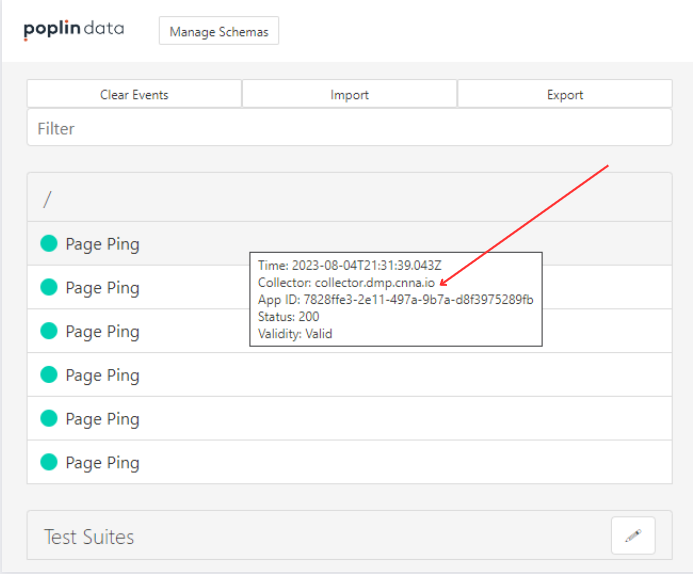Click the Time line in the tooltip
This screenshot has width=693, height=574.
[x=349, y=266]
